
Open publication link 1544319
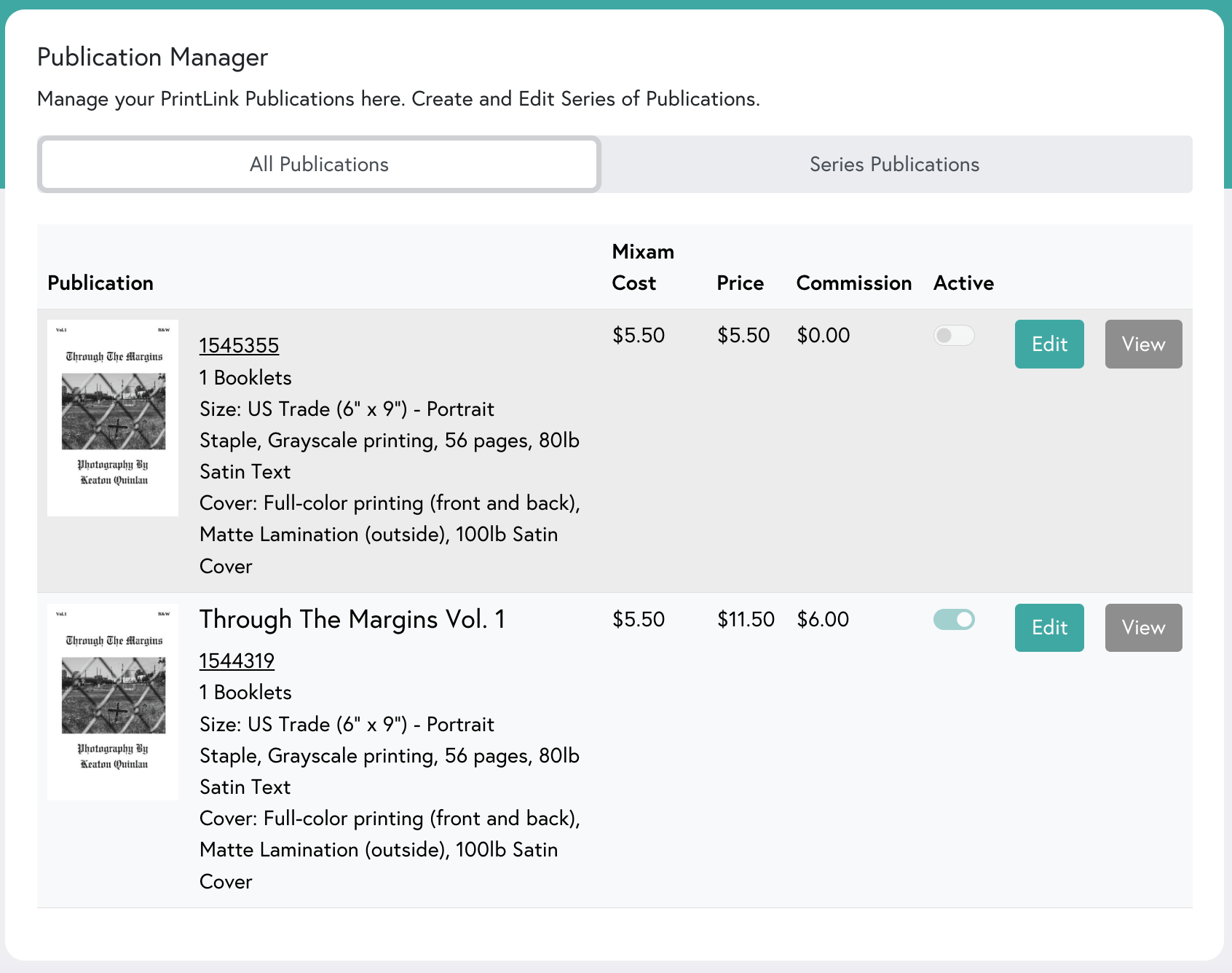(x=237, y=661)
